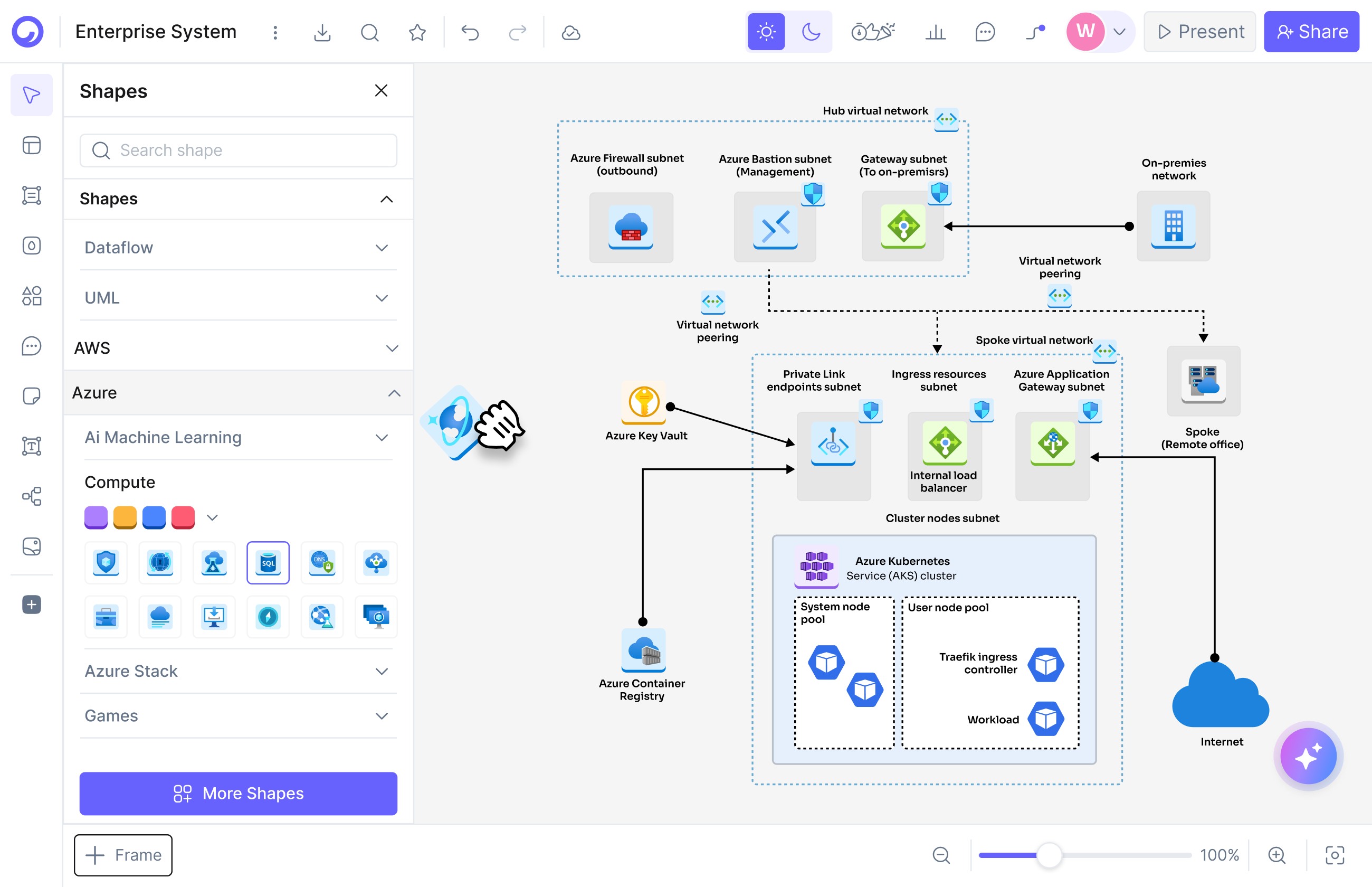Expand the AWS shapes category
The height and width of the screenshot is (887, 1372).
coord(239,348)
